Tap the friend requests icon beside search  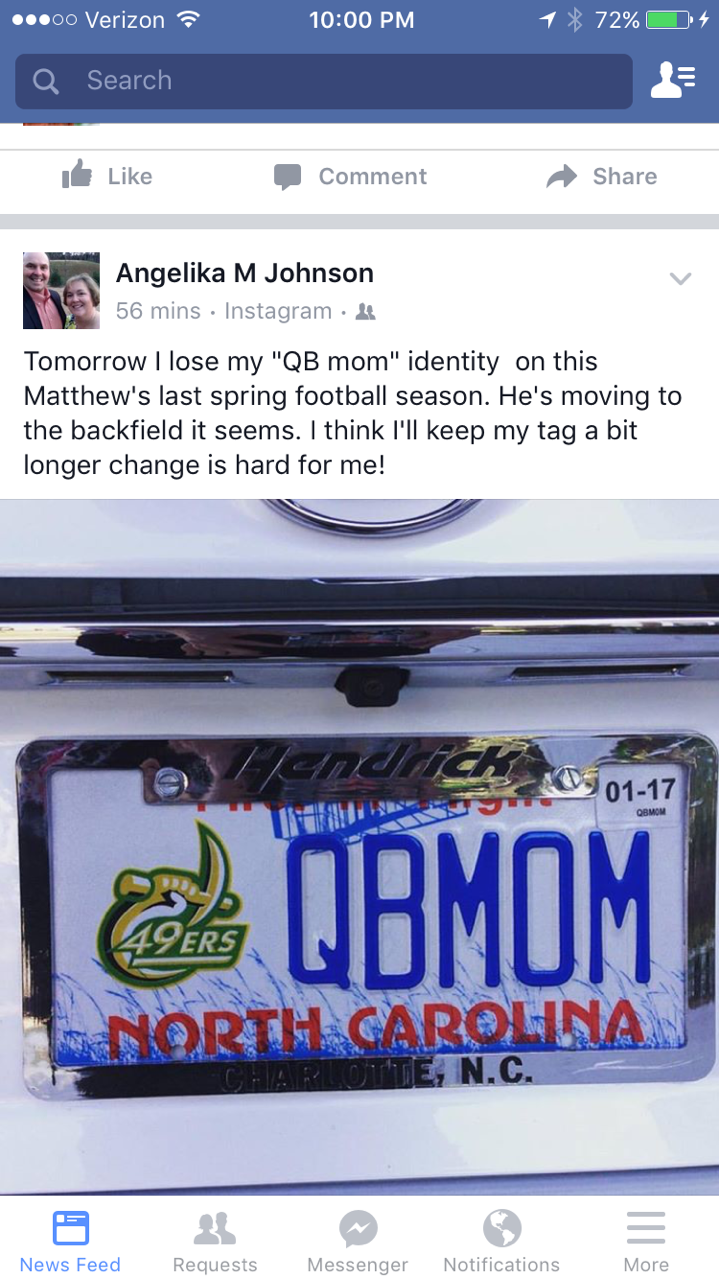click(x=673, y=81)
